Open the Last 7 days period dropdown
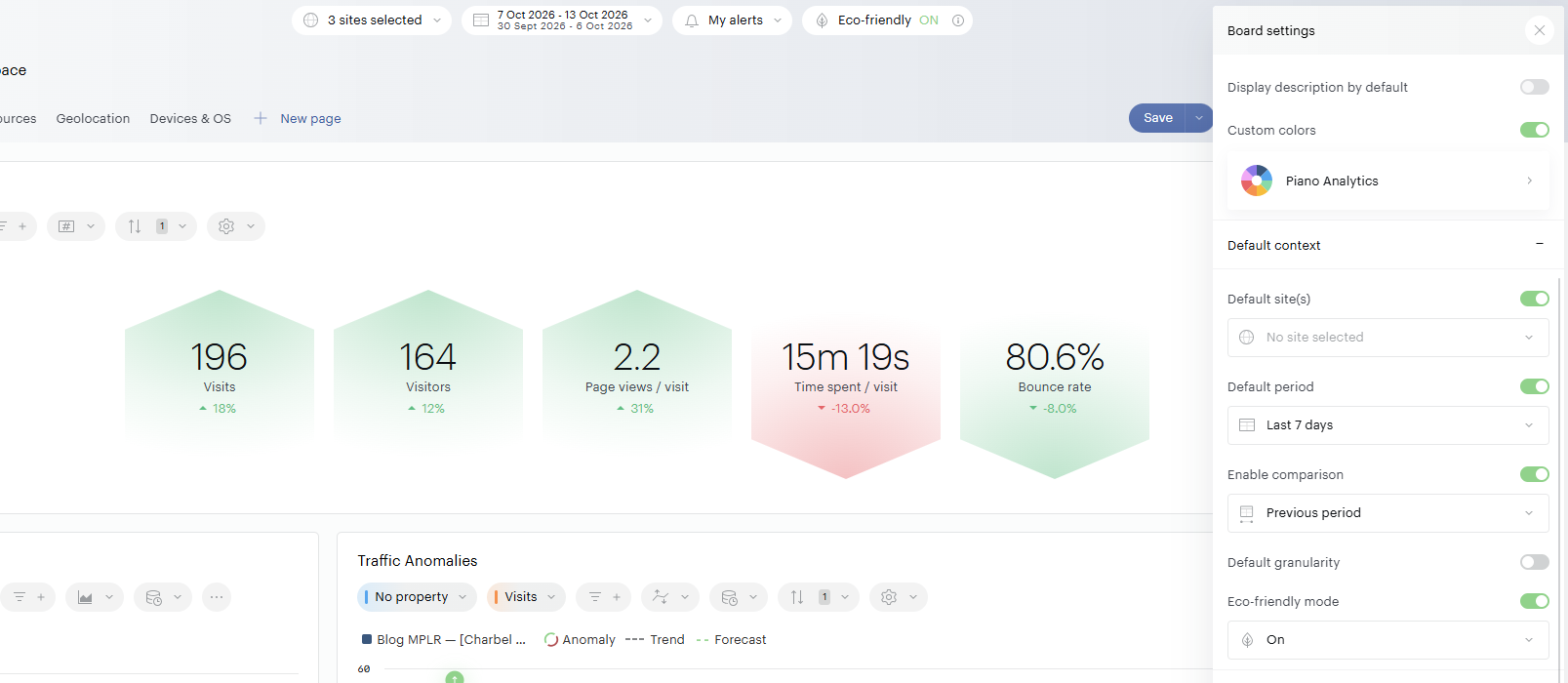This screenshot has width=1568, height=683. pos(1387,425)
